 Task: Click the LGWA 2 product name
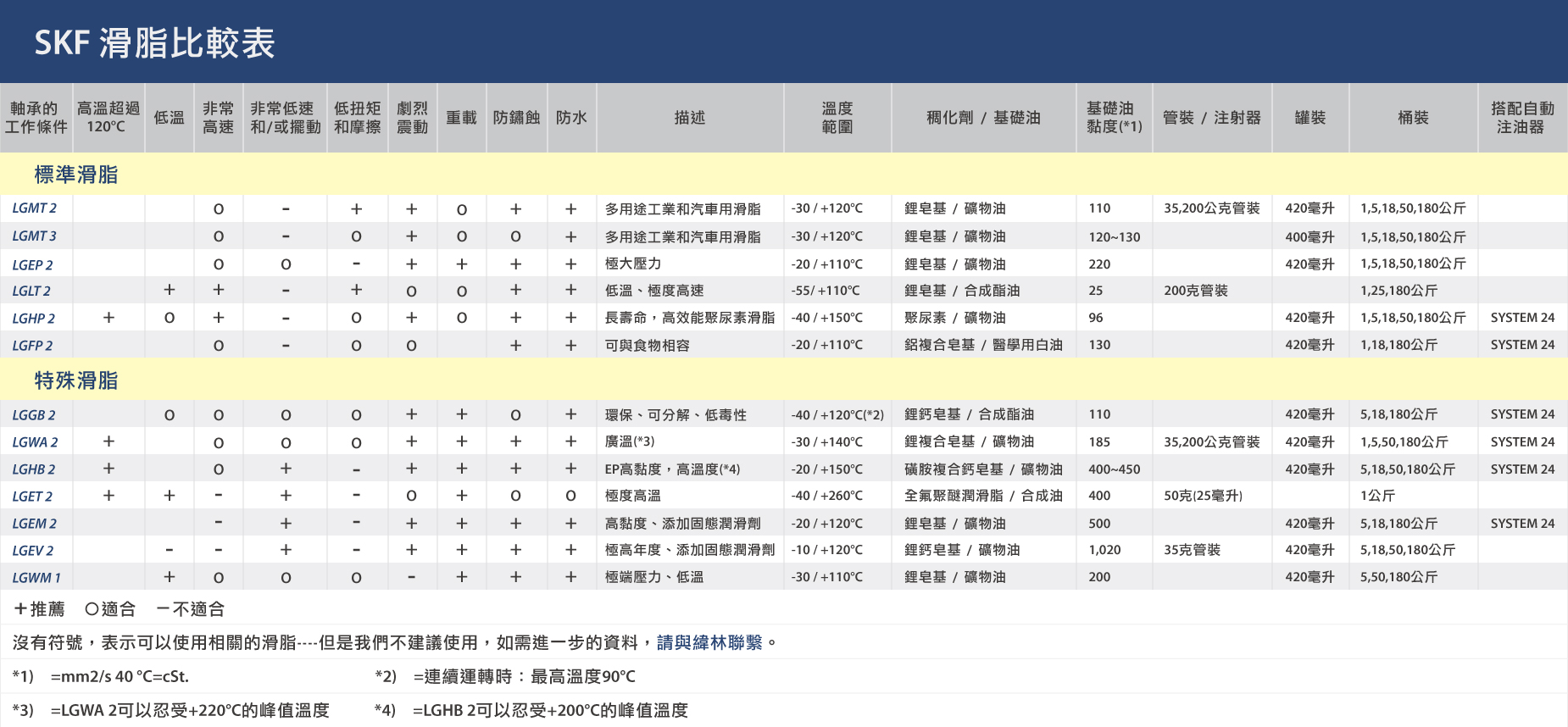tap(36, 441)
